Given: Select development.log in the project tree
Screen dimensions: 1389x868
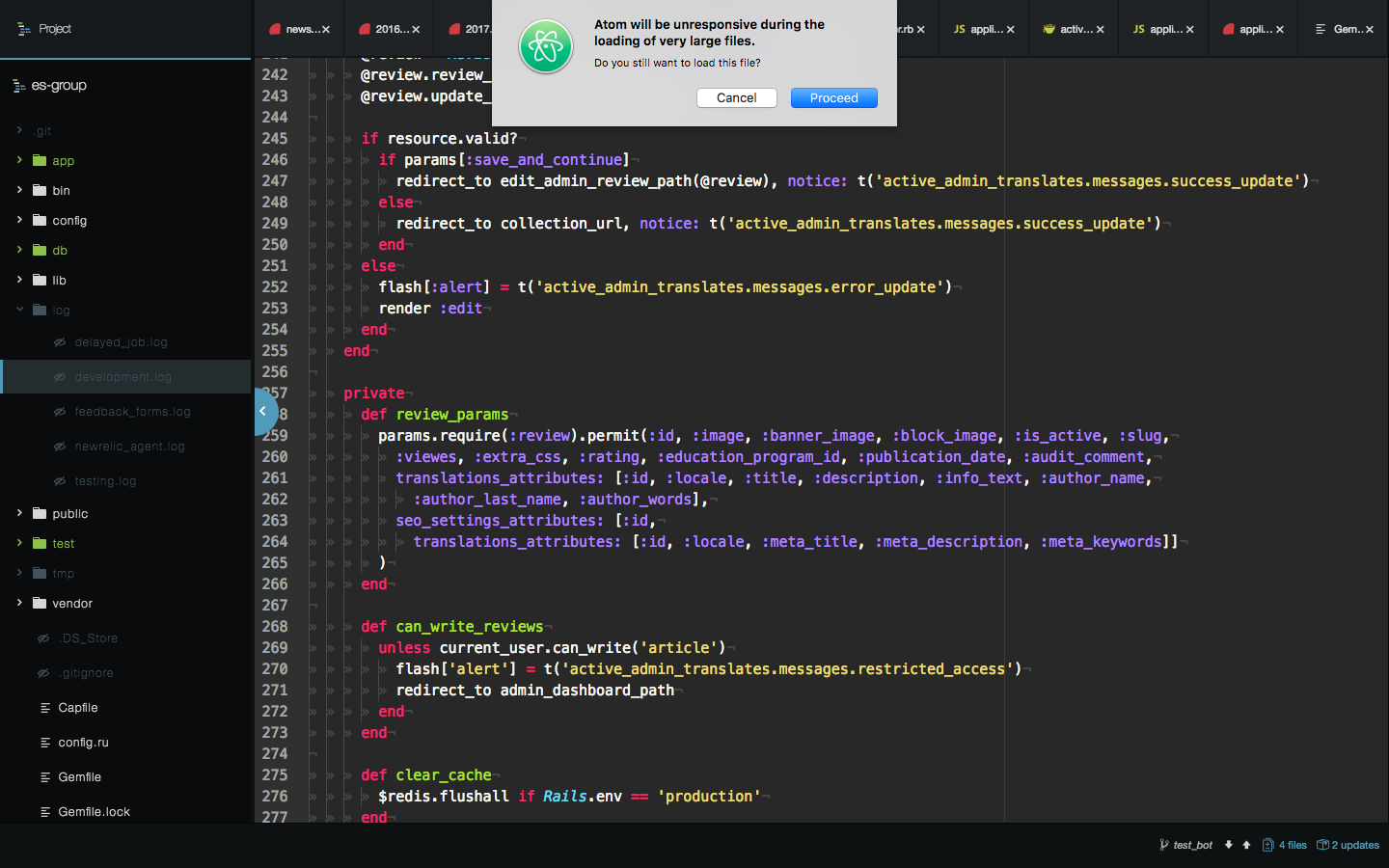Looking at the screenshot, I should (x=124, y=376).
